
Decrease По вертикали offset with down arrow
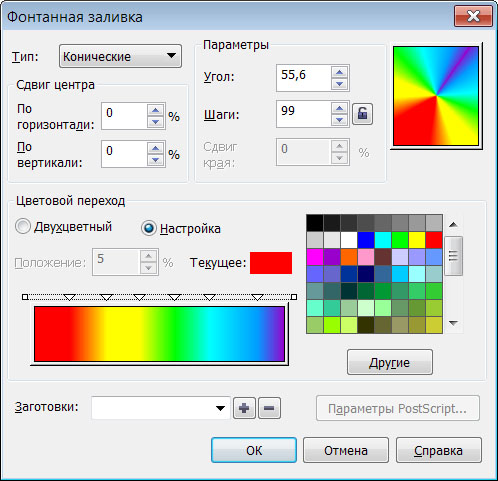pos(155,160)
